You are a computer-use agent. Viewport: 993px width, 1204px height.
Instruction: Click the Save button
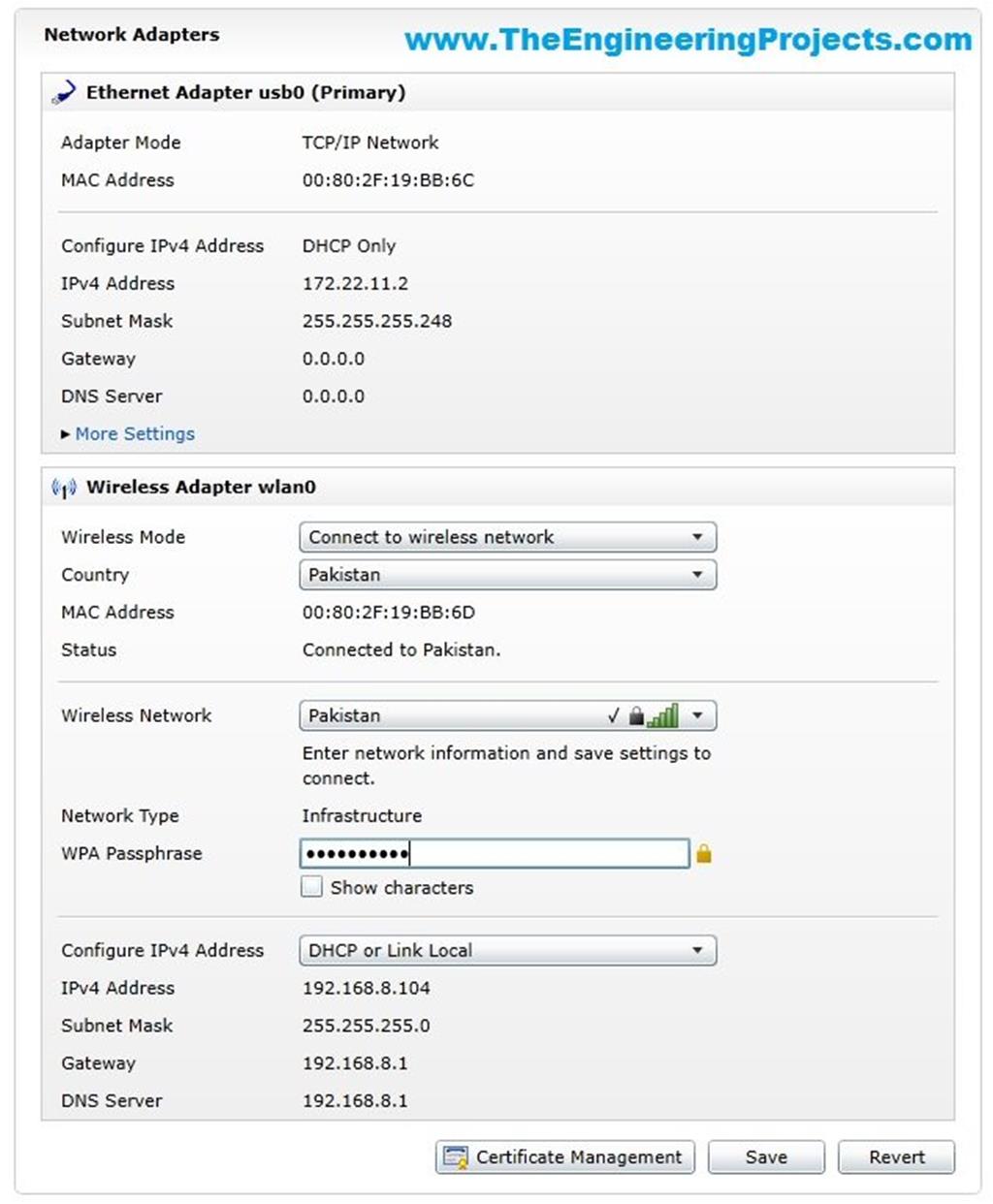pyautogui.click(x=765, y=1156)
